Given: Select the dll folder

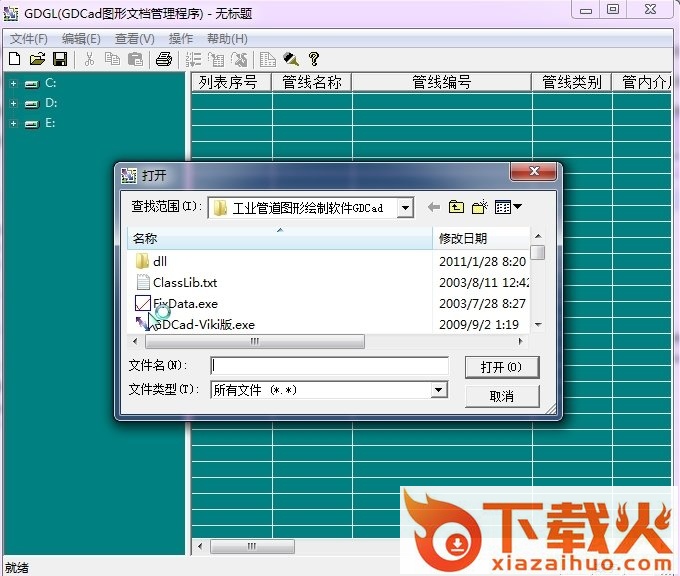Looking at the screenshot, I should tap(151, 261).
